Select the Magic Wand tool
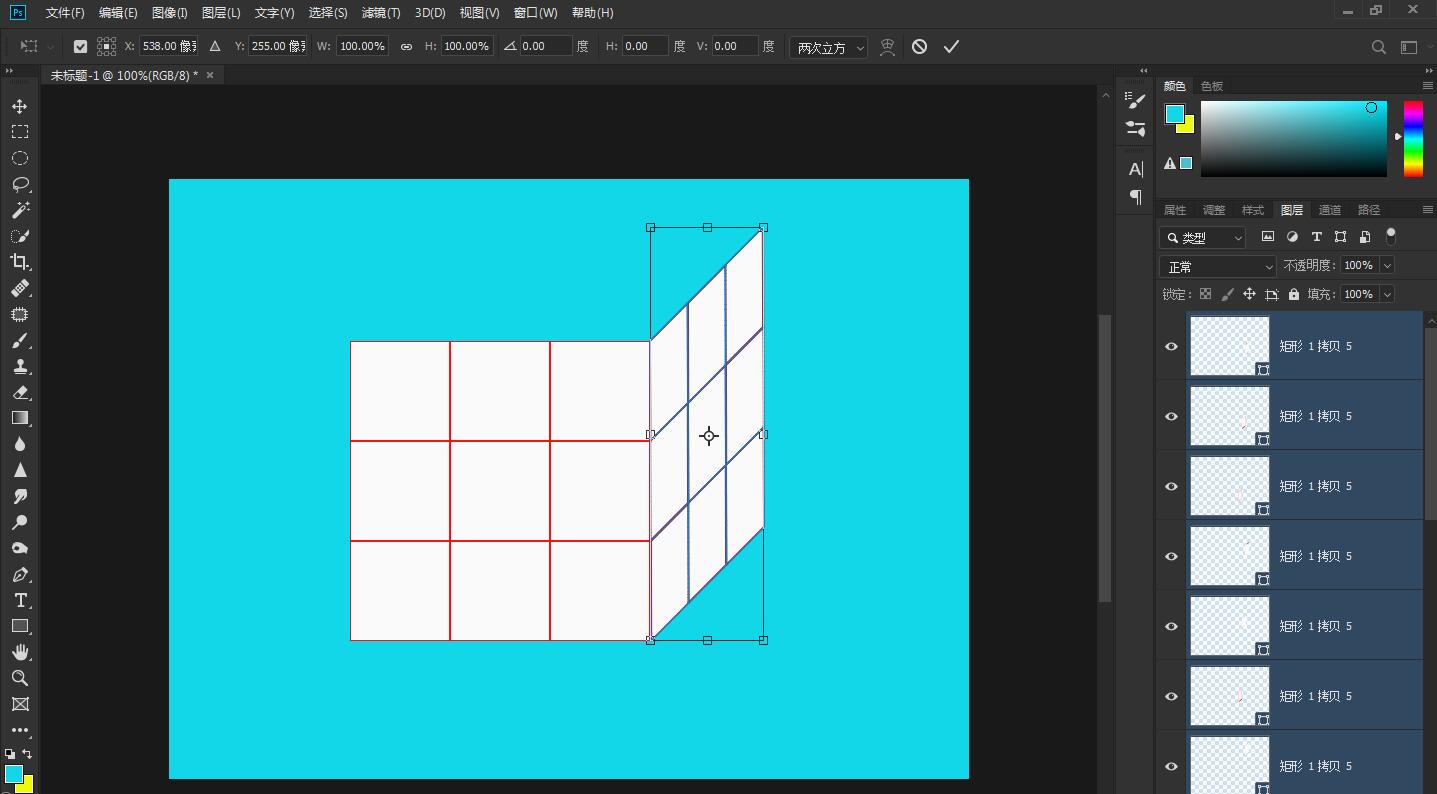Screen dimensions: 1437x794 pyautogui.click(x=19, y=210)
